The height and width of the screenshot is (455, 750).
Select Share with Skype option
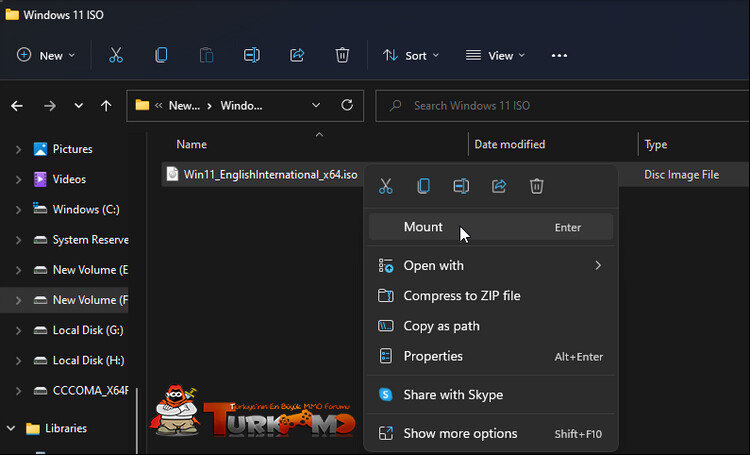pyautogui.click(x=491, y=395)
